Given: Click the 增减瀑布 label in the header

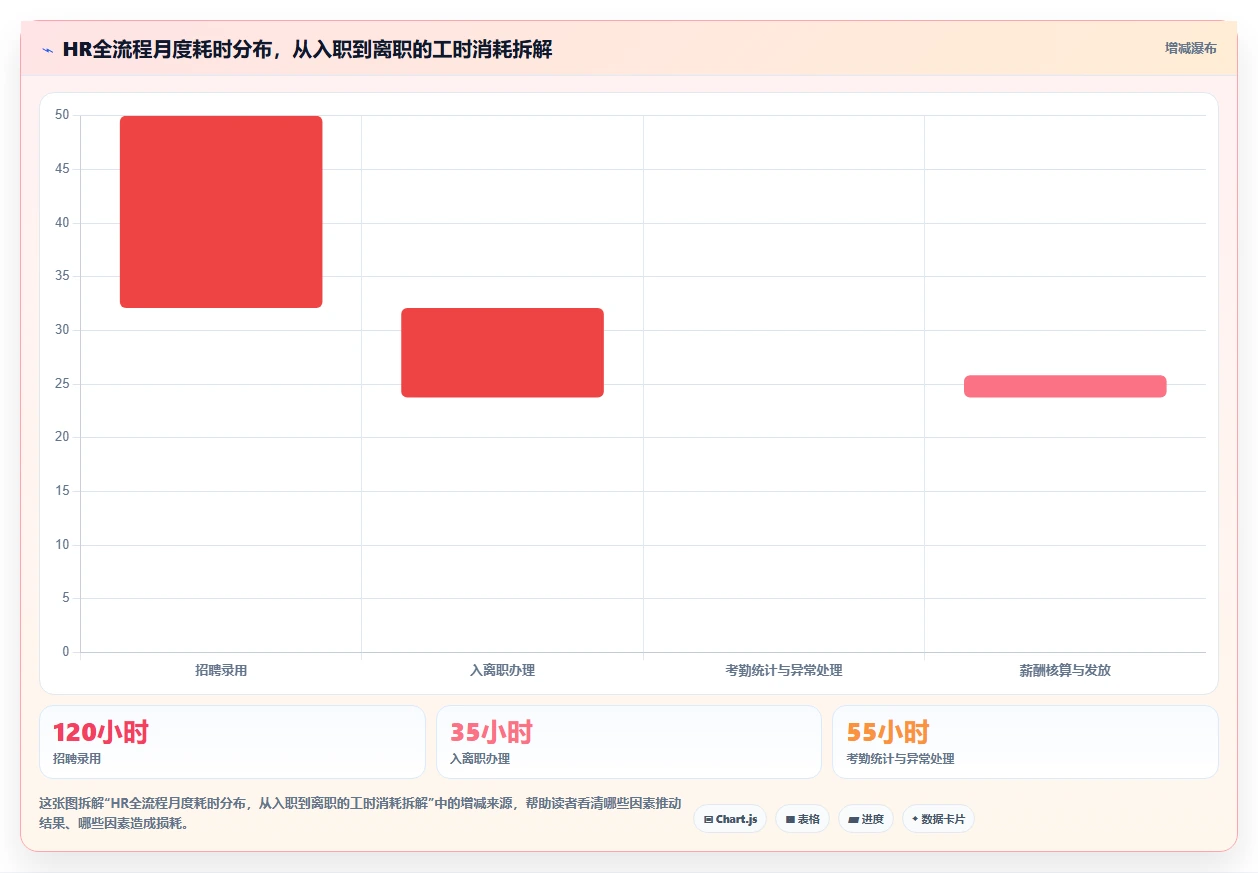Looking at the screenshot, I should [x=1190, y=48].
